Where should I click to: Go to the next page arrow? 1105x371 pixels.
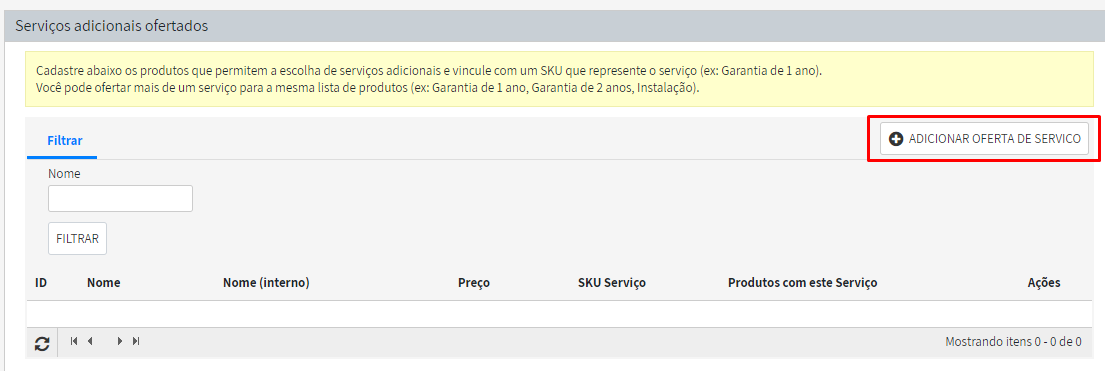tap(121, 341)
